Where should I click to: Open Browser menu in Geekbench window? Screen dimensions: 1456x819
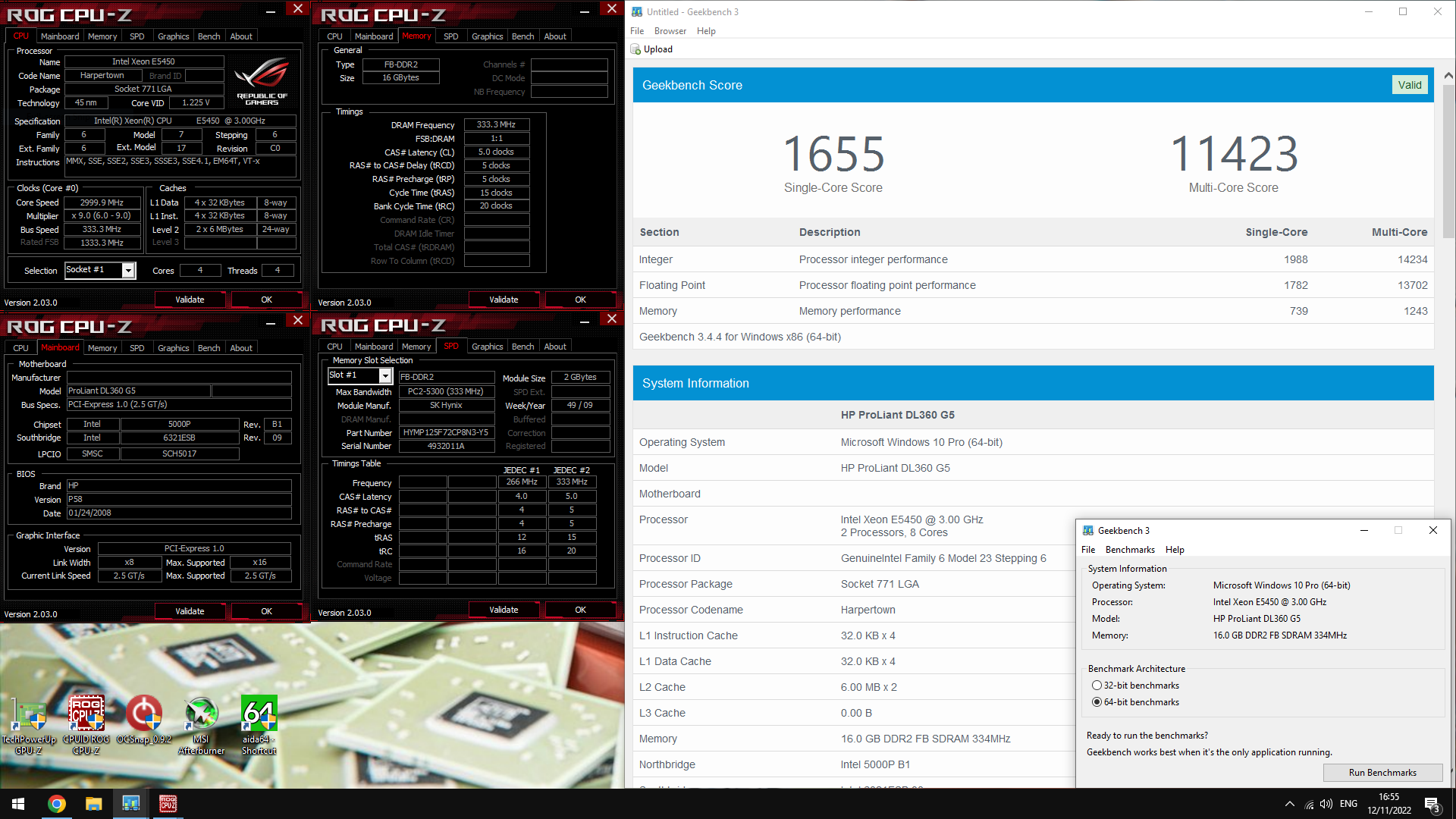tap(670, 31)
